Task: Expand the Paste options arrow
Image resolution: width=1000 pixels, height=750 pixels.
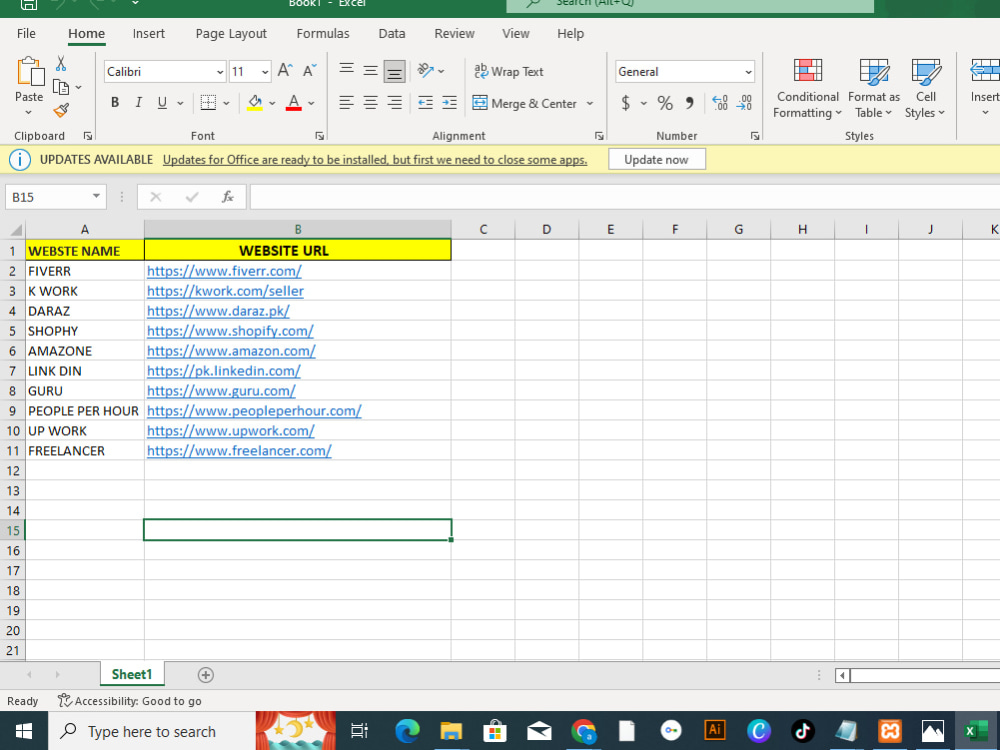Action: click(29, 113)
